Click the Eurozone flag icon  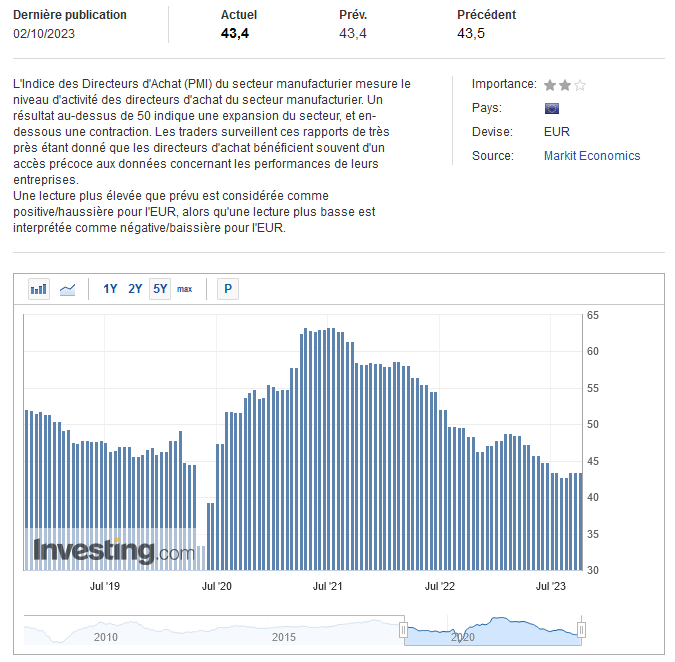[x=551, y=108]
